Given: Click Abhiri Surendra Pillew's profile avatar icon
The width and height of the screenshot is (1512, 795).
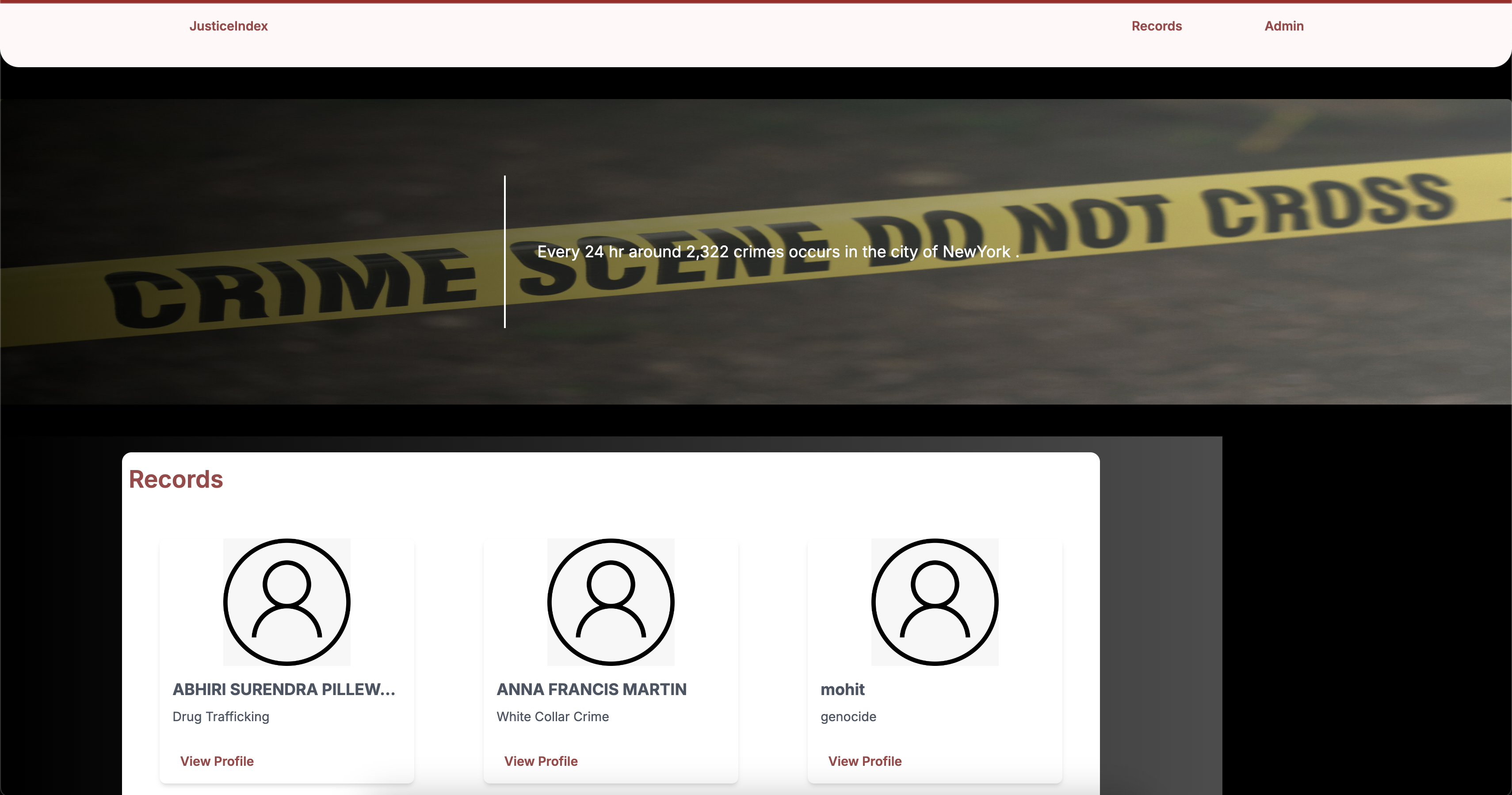Looking at the screenshot, I should point(287,602).
